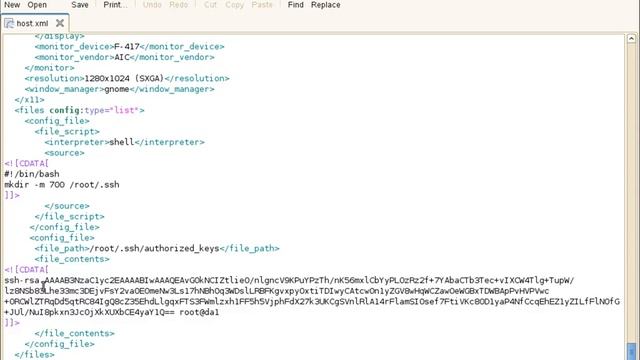This screenshot has width=640, height=360.
Task: Select the host.xml tab
Action: tap(35, 23)
